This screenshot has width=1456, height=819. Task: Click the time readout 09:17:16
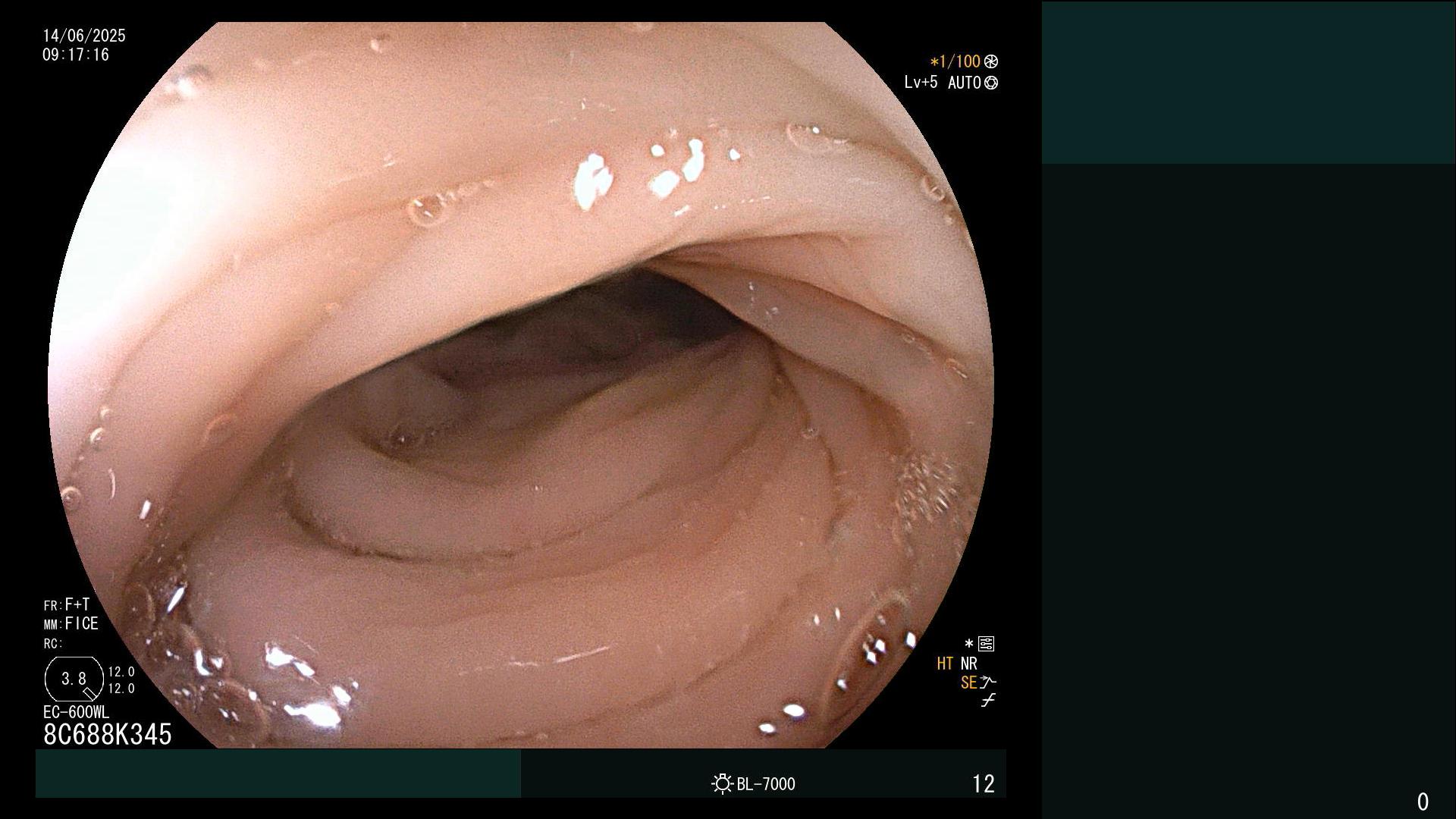[76, 55]
